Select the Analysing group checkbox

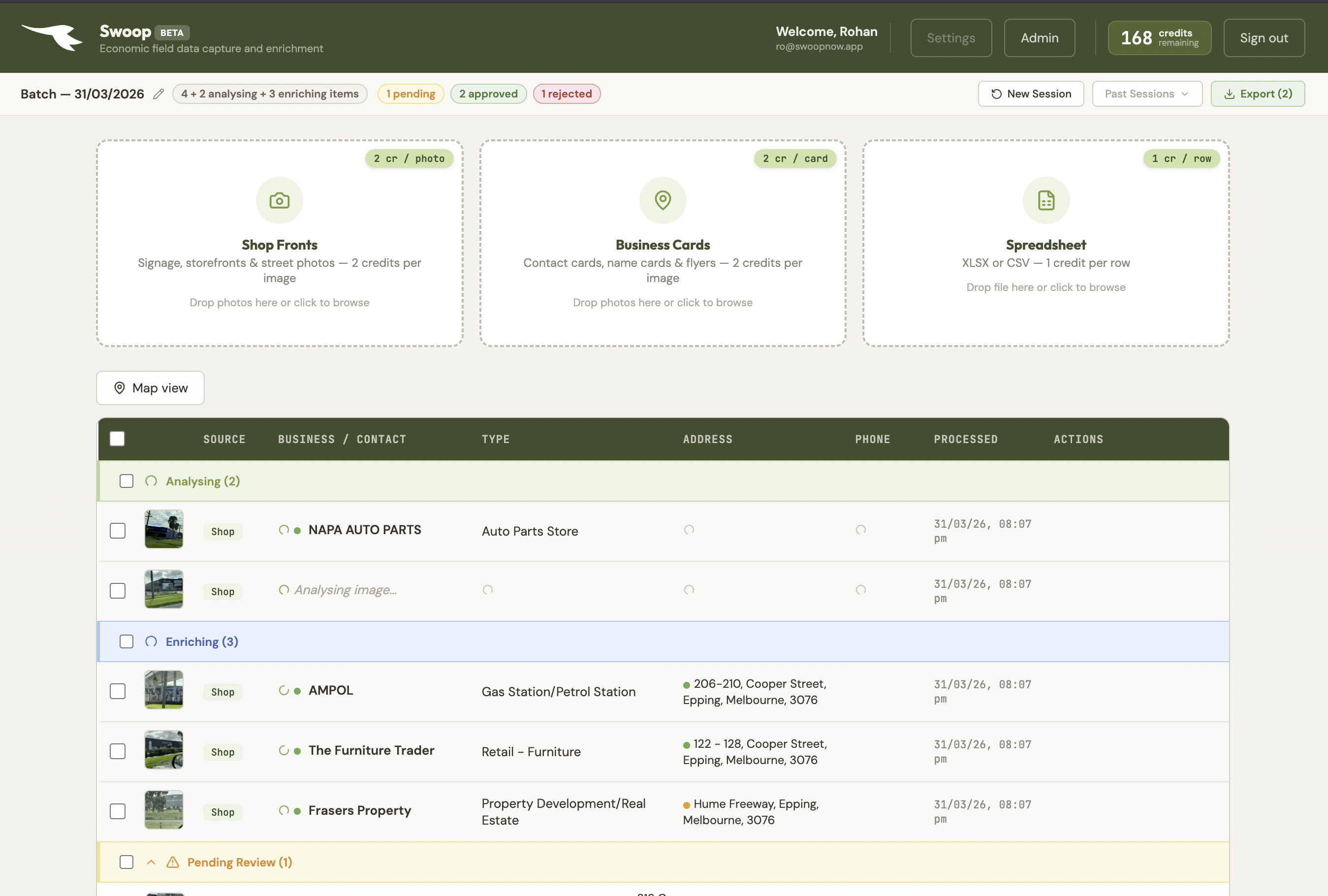[126, 481]
